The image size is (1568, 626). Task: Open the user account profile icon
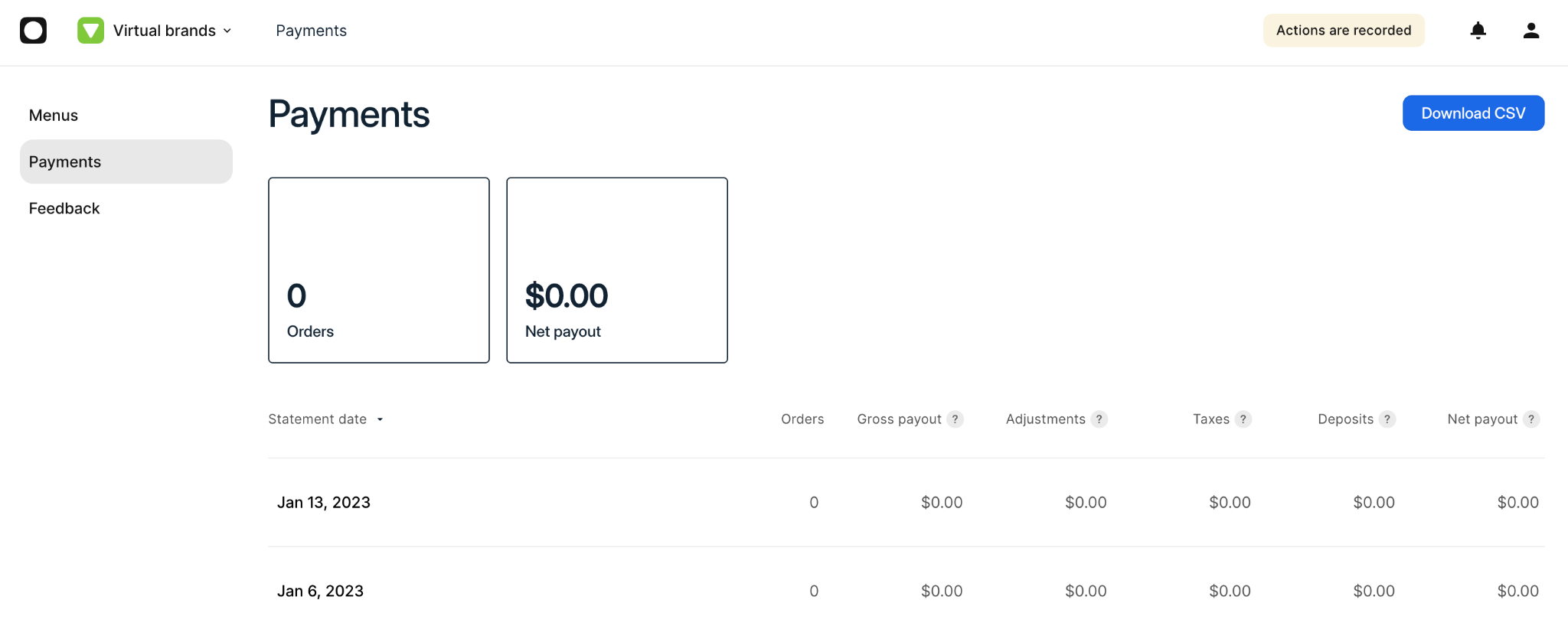[1531, 31]
